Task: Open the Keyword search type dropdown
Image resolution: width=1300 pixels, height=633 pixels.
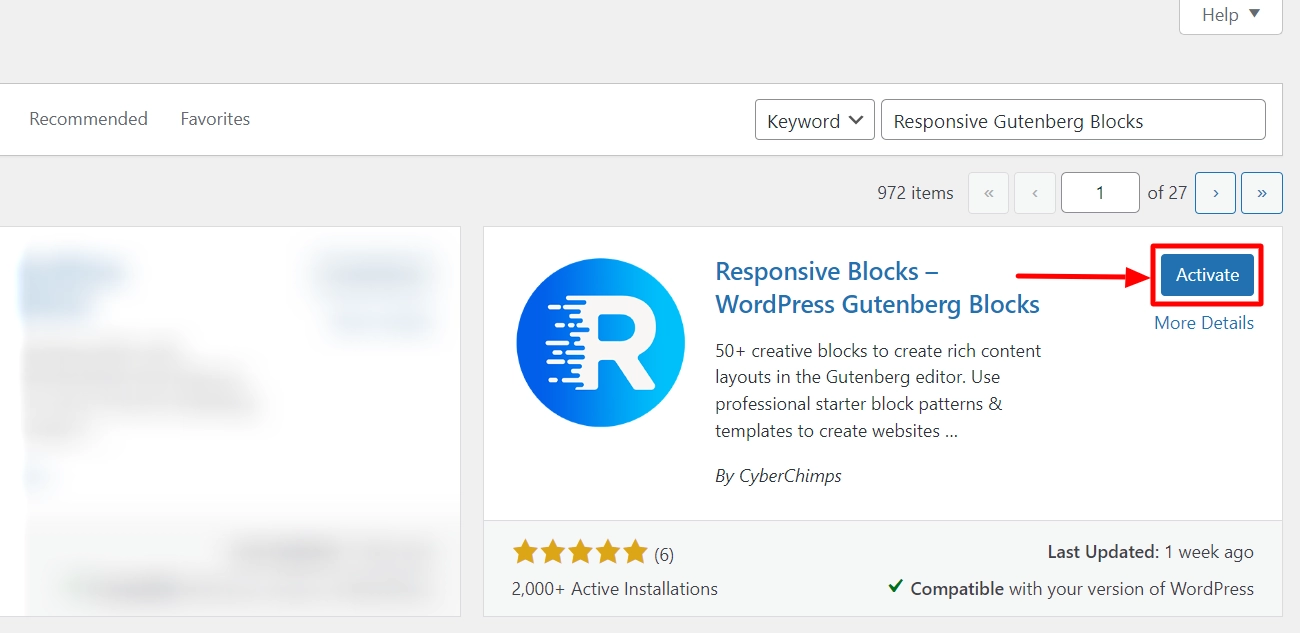Action: click(815, 120)
